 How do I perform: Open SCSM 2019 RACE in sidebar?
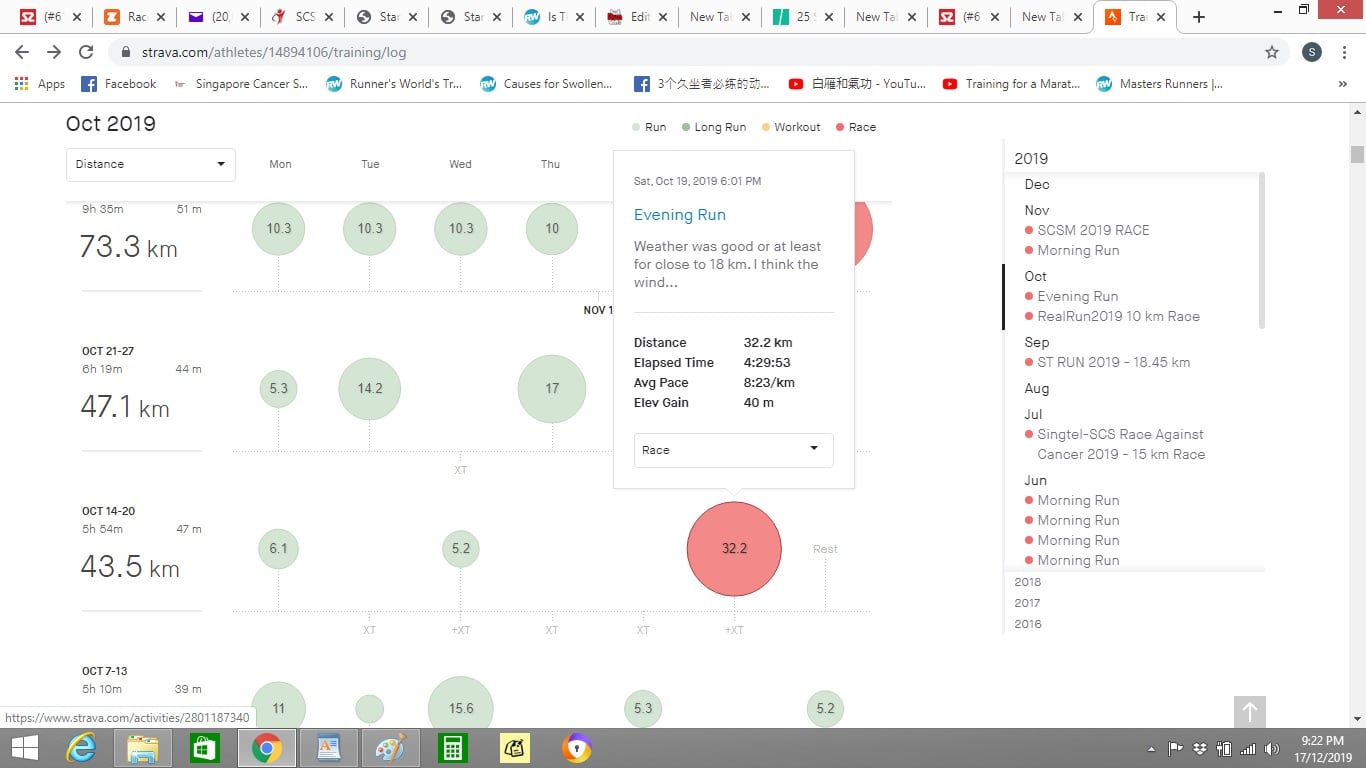(x=1093, y=230)
